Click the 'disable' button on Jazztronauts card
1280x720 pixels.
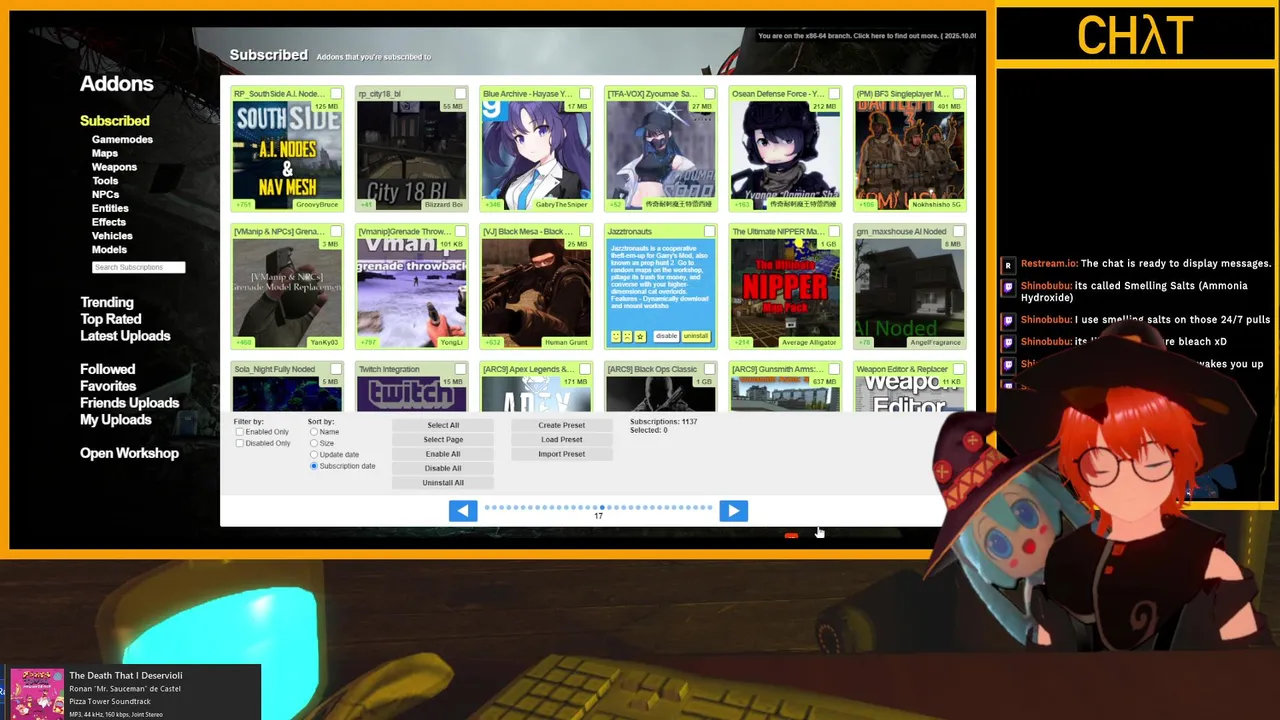pyautogui.click(x=666, y=336)
